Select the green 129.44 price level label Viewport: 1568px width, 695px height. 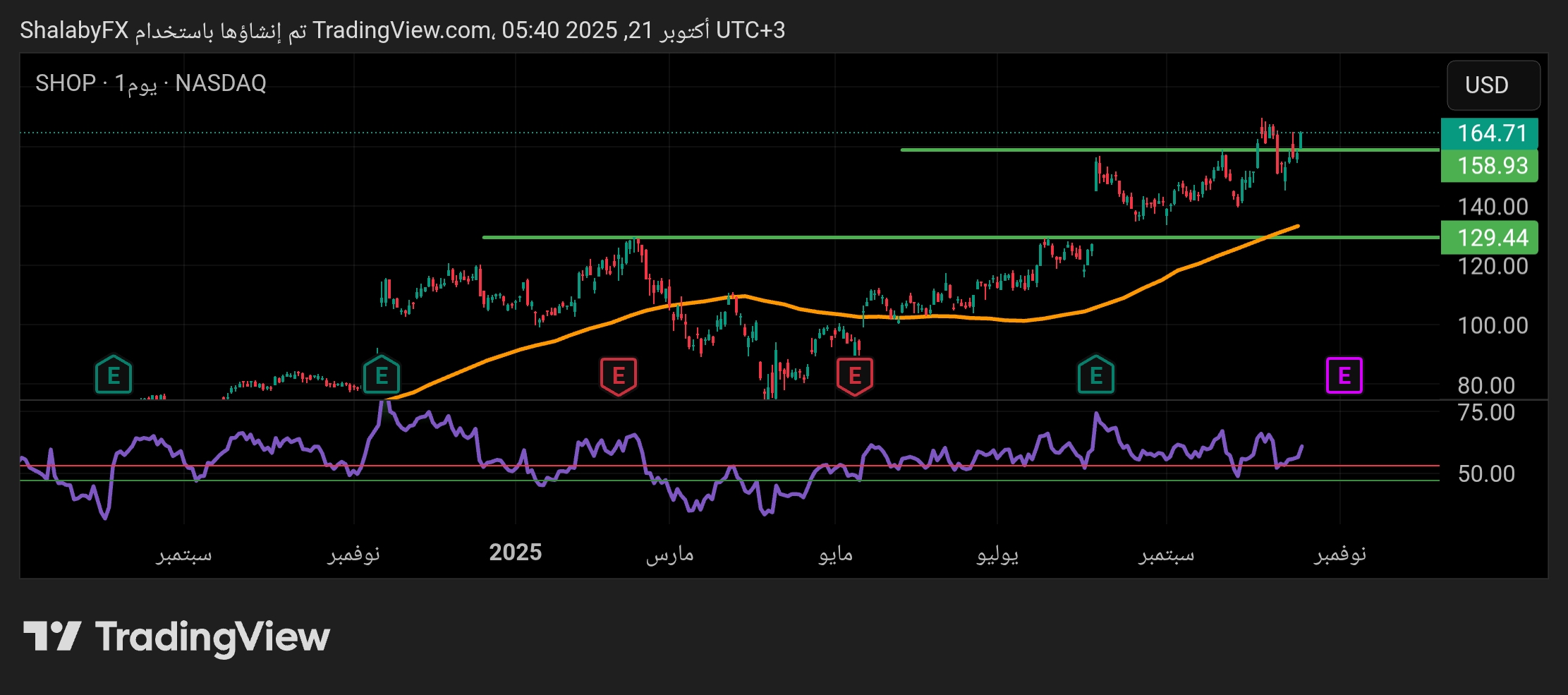tap(1491, 238)
